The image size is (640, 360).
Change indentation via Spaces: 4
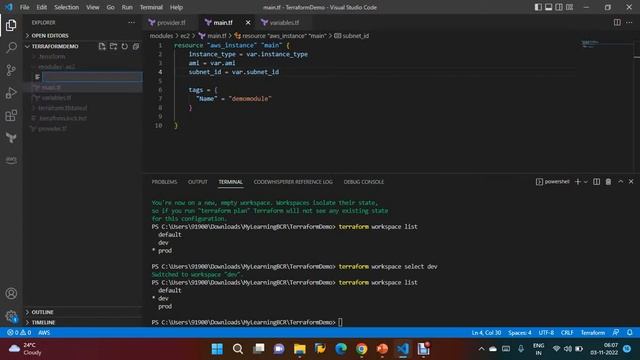[520, 333]
